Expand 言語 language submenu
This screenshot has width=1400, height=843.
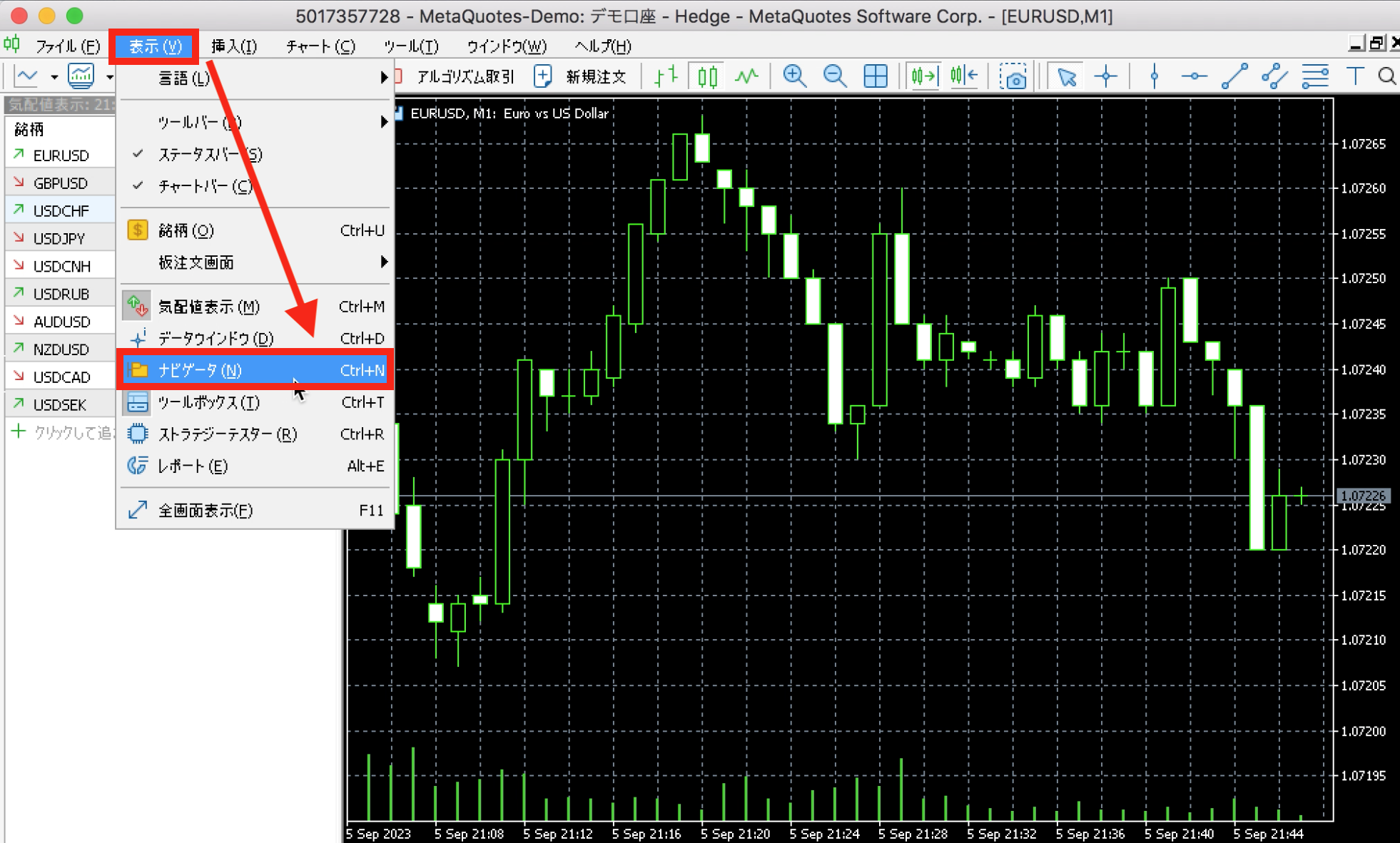(255, 78)
